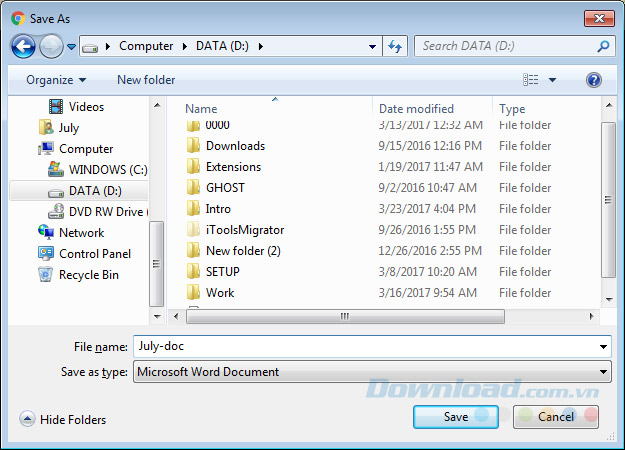Click date 9/2/2016 10:47 AM
Image resolution: width=625 pixels, height=450 pixels.
(427, 188)
